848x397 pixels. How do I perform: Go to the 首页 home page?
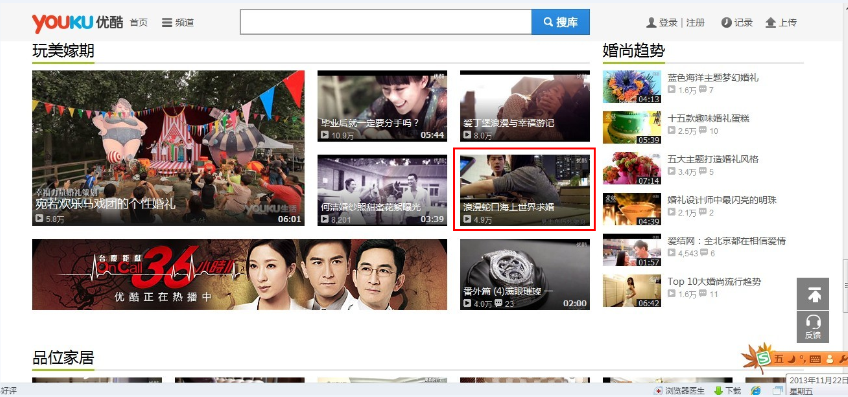(138, 23)
